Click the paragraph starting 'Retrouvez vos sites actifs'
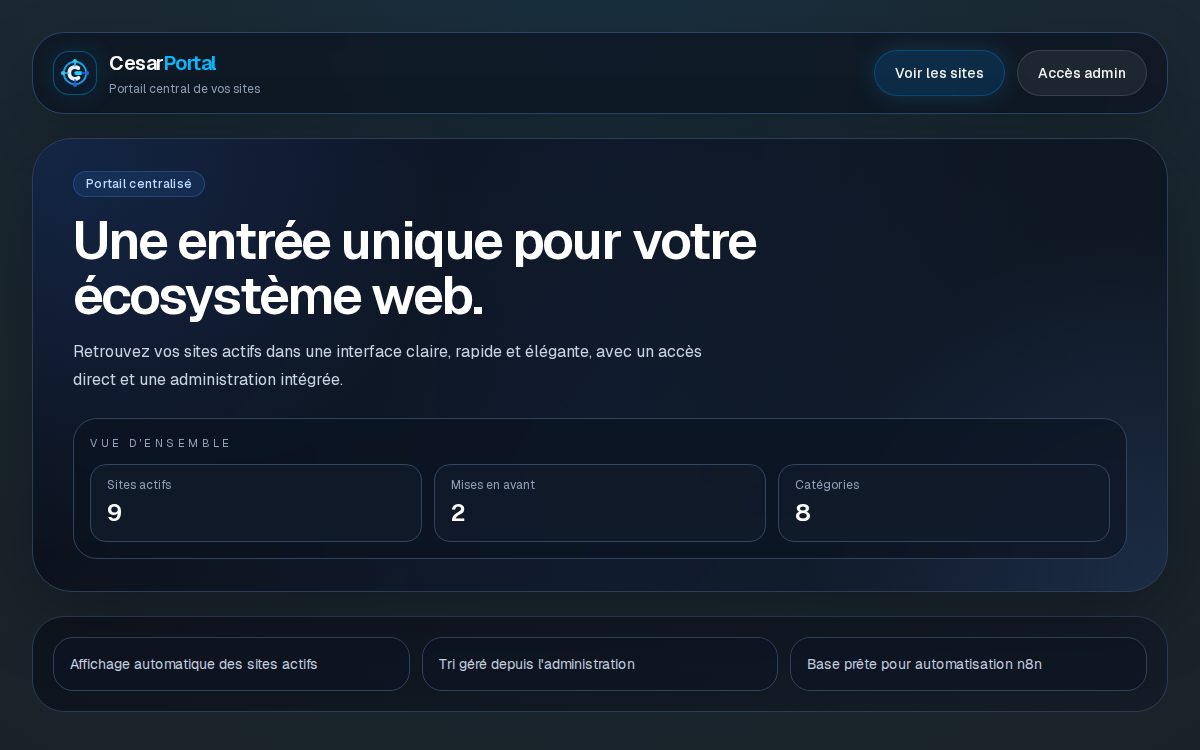1200x750 pixels. 388,365
